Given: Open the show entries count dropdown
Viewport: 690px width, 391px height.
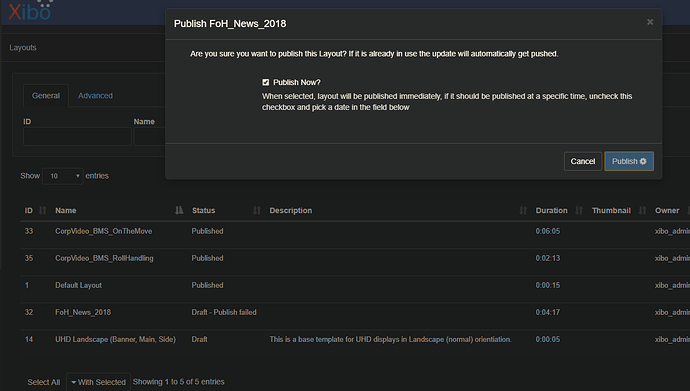Looking at the screenshot, I should pyautogui.click(x=62, y=176).
